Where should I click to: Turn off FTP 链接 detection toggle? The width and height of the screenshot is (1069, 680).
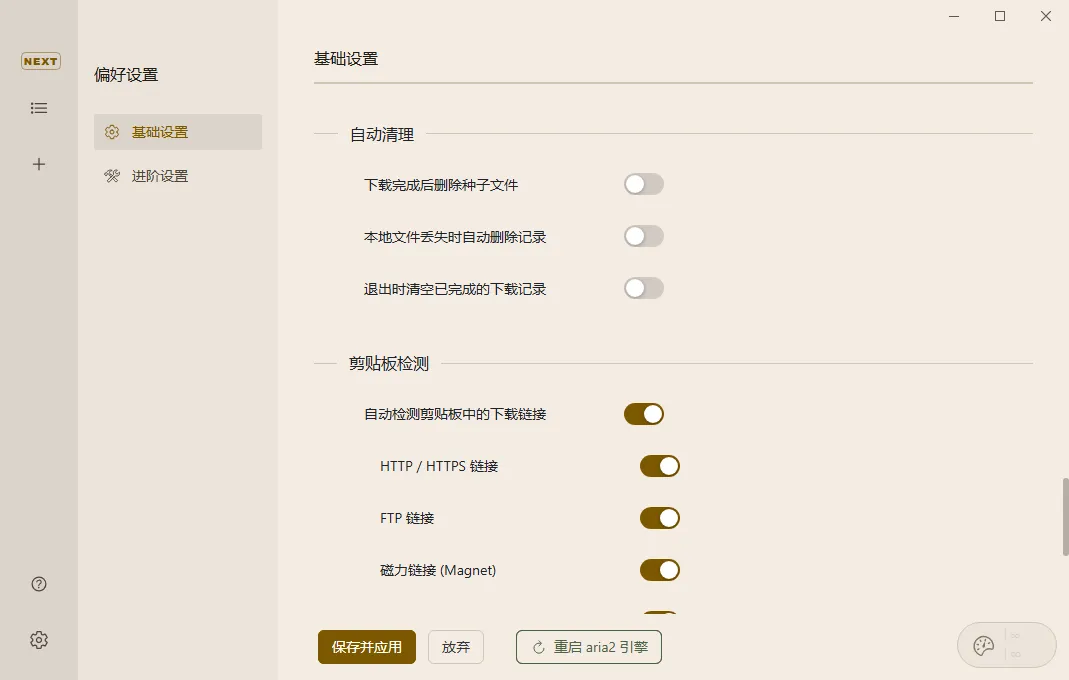click(659, 518)
